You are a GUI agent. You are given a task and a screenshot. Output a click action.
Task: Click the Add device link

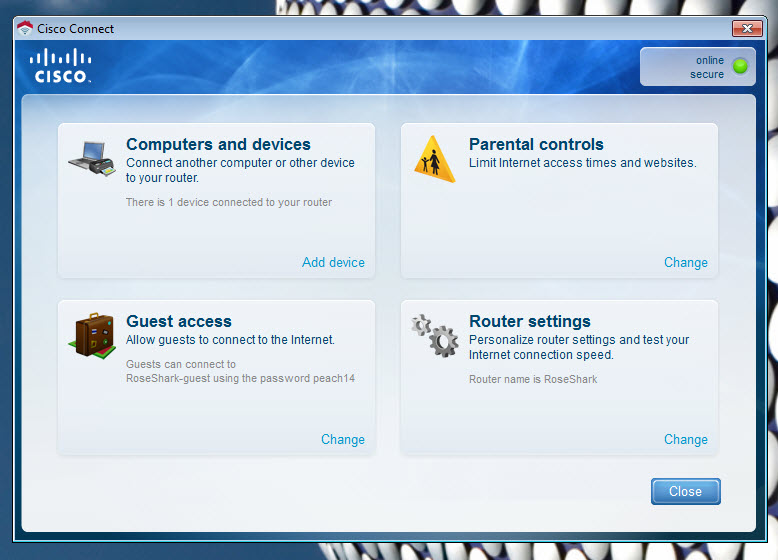(x=333, y=262)
